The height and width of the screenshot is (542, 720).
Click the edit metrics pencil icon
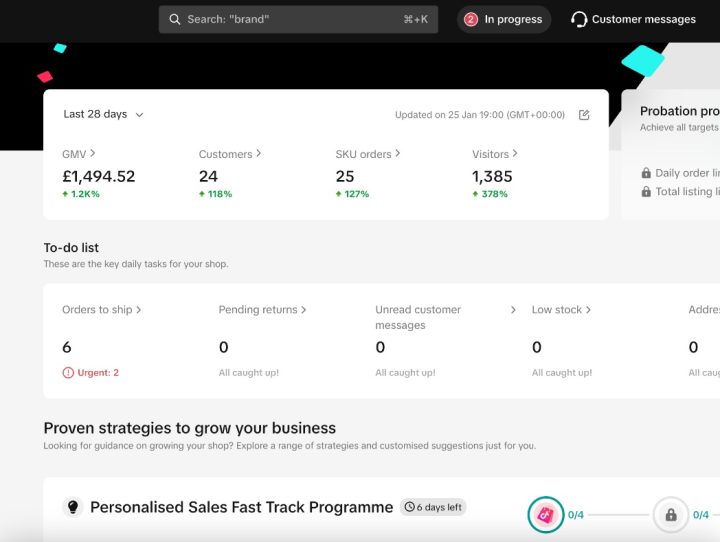(584, 115)
